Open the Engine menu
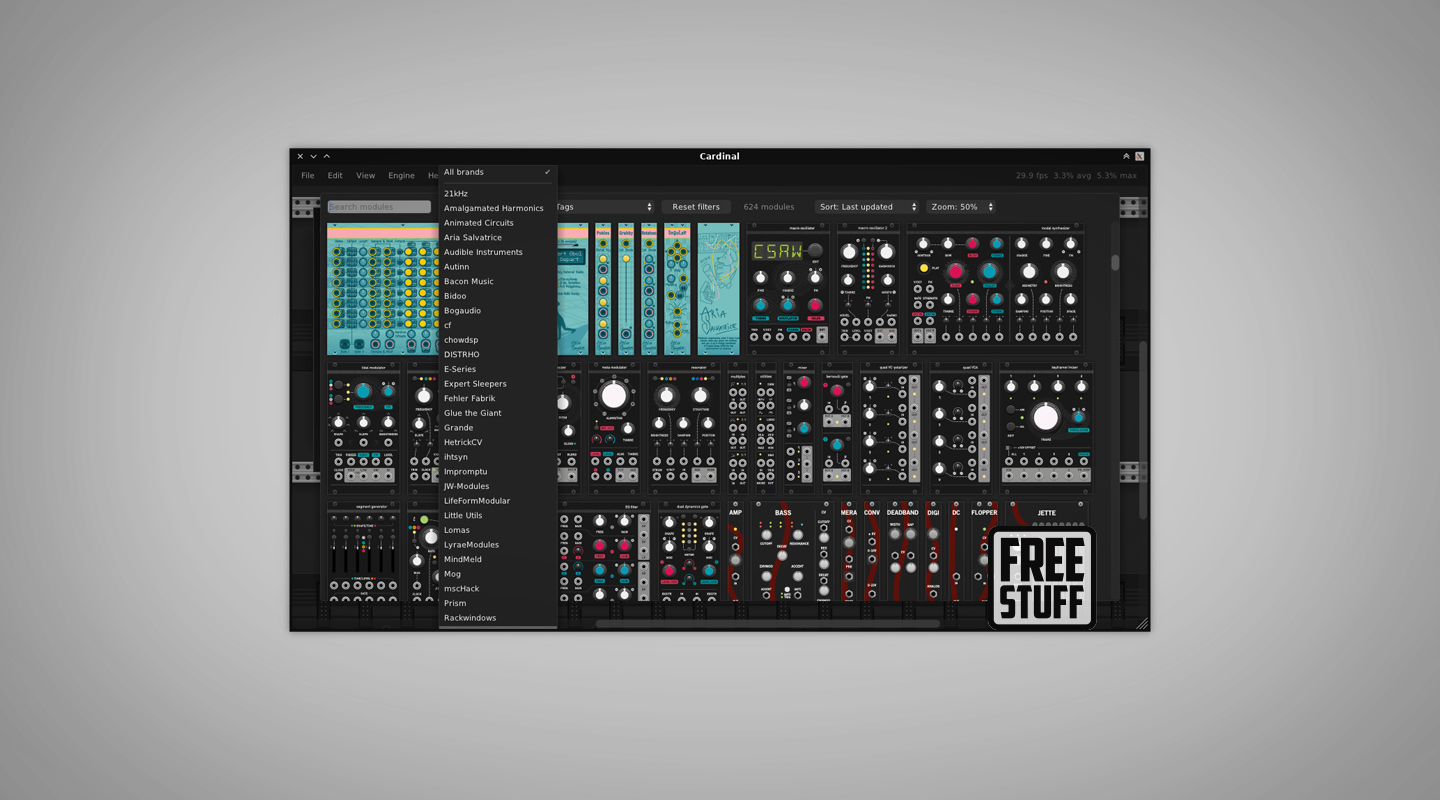The image size is (1440, 800). tap(401, 176)
